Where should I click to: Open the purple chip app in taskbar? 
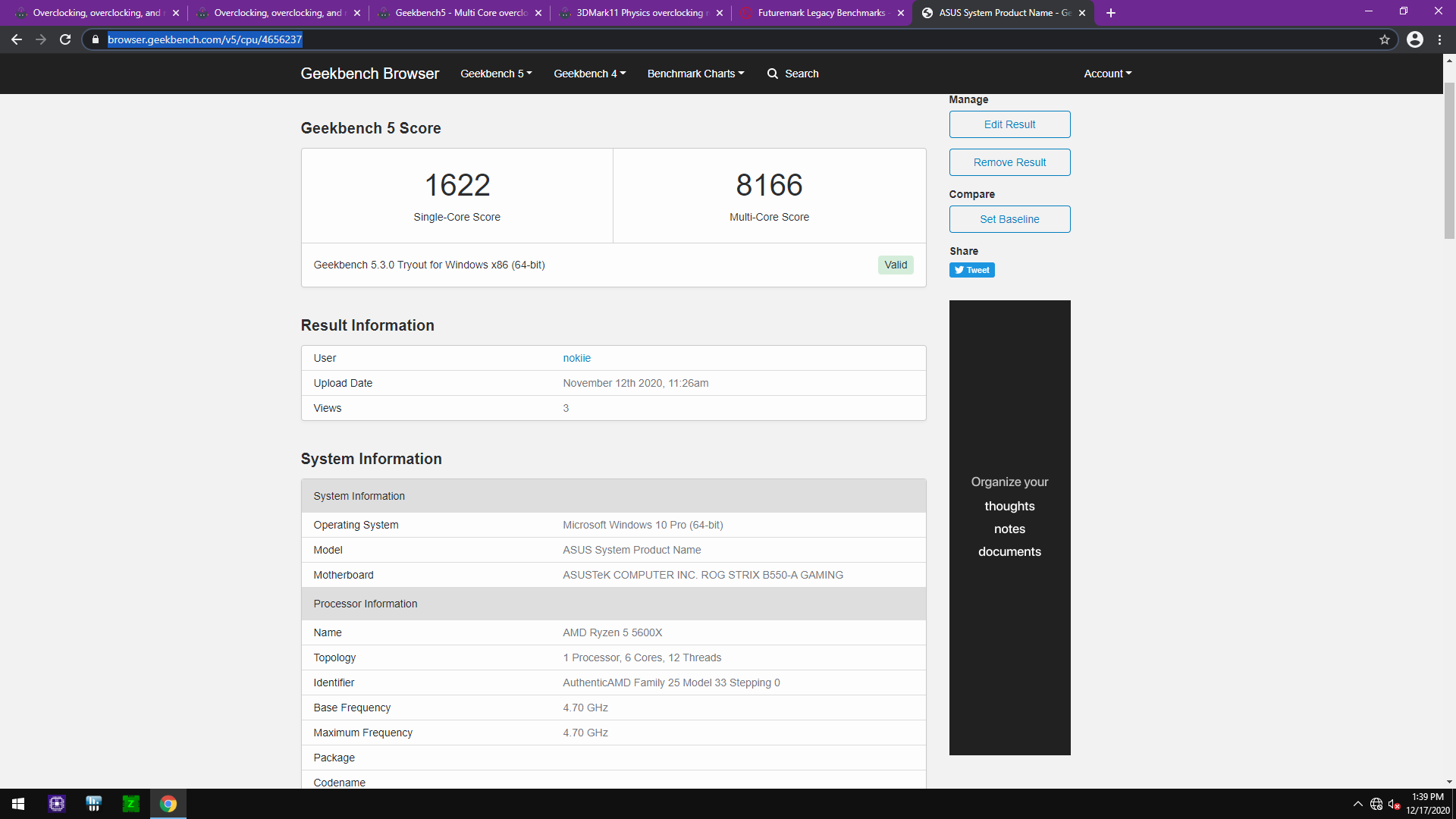click(57, 804)
